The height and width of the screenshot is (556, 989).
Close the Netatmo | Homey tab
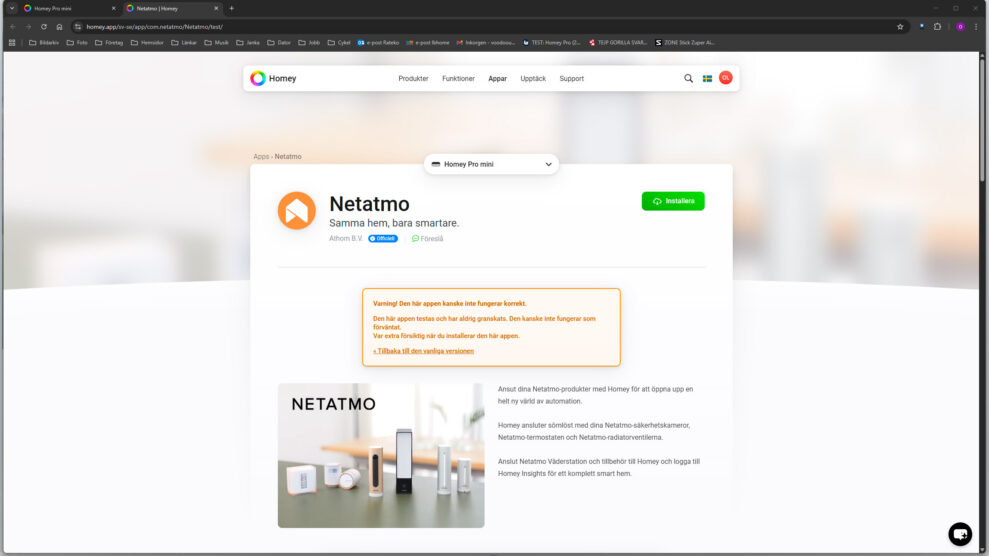216,8
